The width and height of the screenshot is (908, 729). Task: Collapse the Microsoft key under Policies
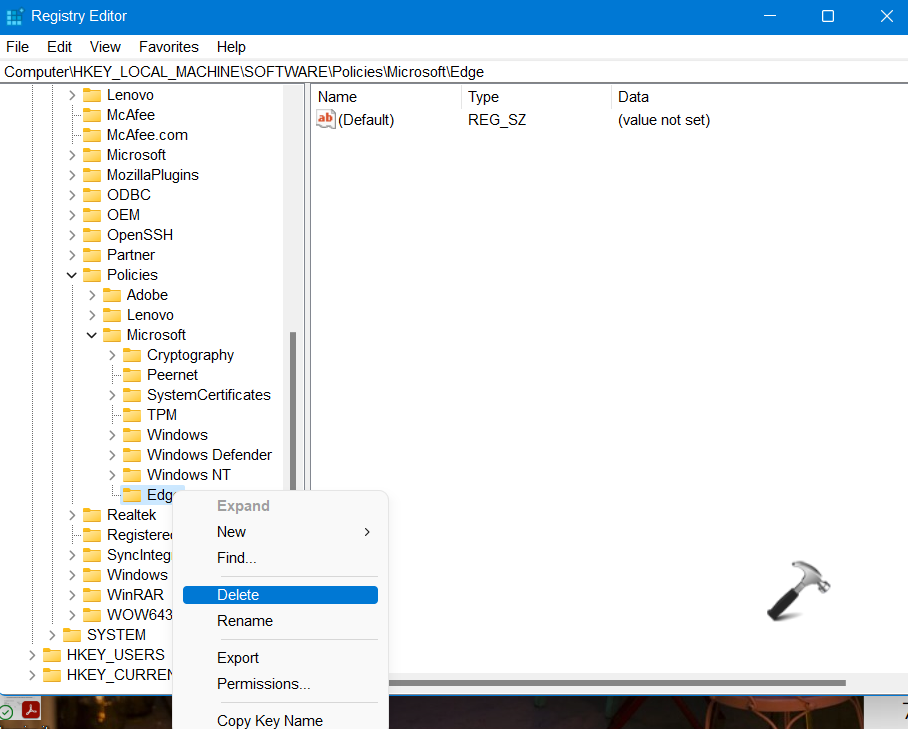tap(91, 334)
